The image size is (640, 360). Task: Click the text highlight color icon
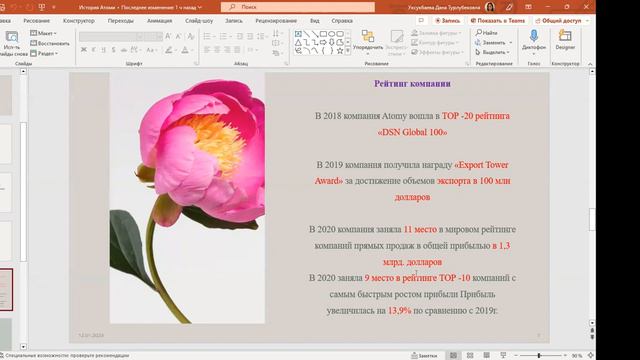click(x=168, y=50)
